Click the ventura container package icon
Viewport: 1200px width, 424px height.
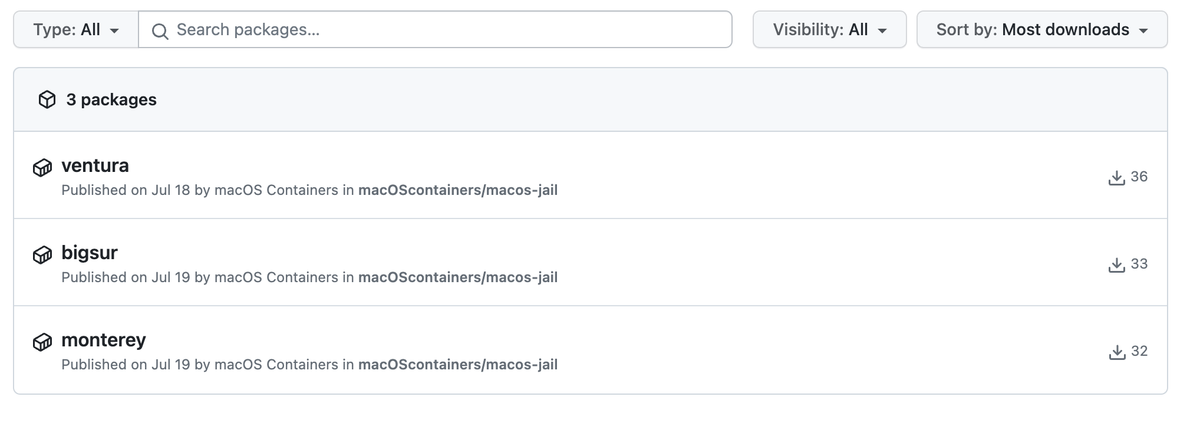pyautogui.click(x=42, y=168)
